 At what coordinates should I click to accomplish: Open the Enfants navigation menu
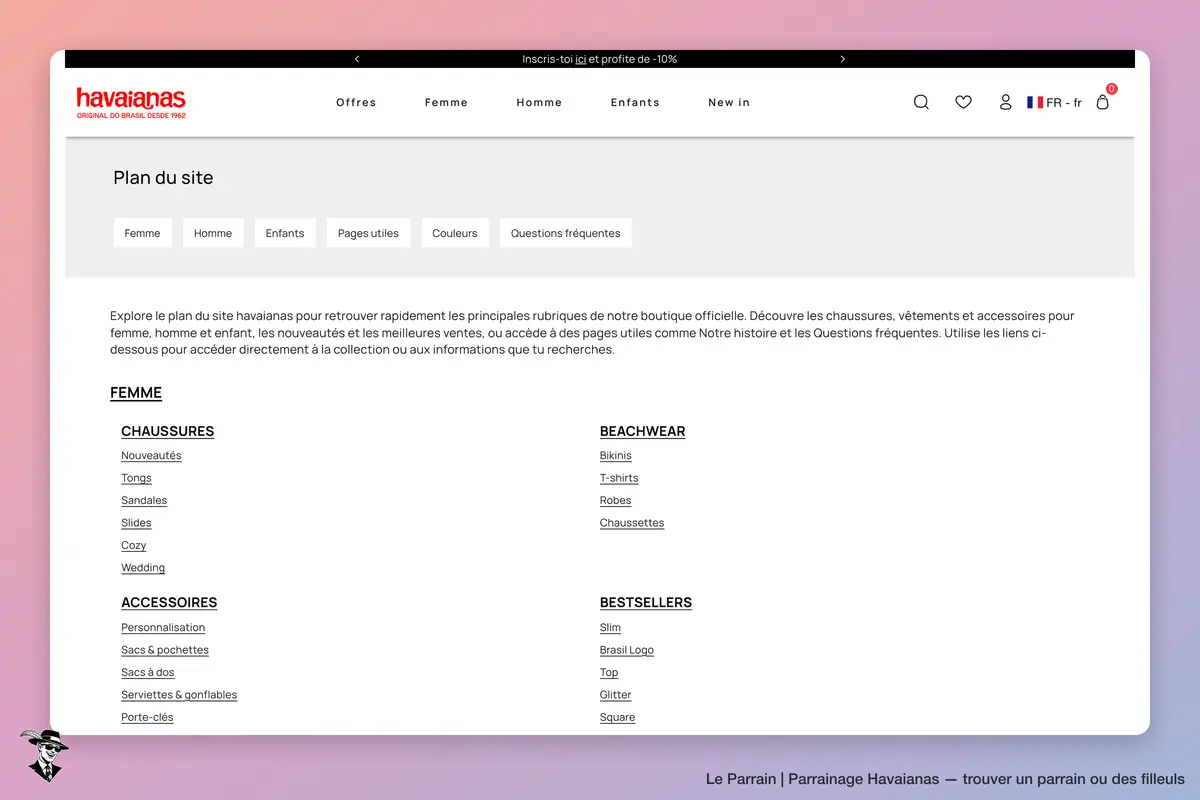[635, 102]
